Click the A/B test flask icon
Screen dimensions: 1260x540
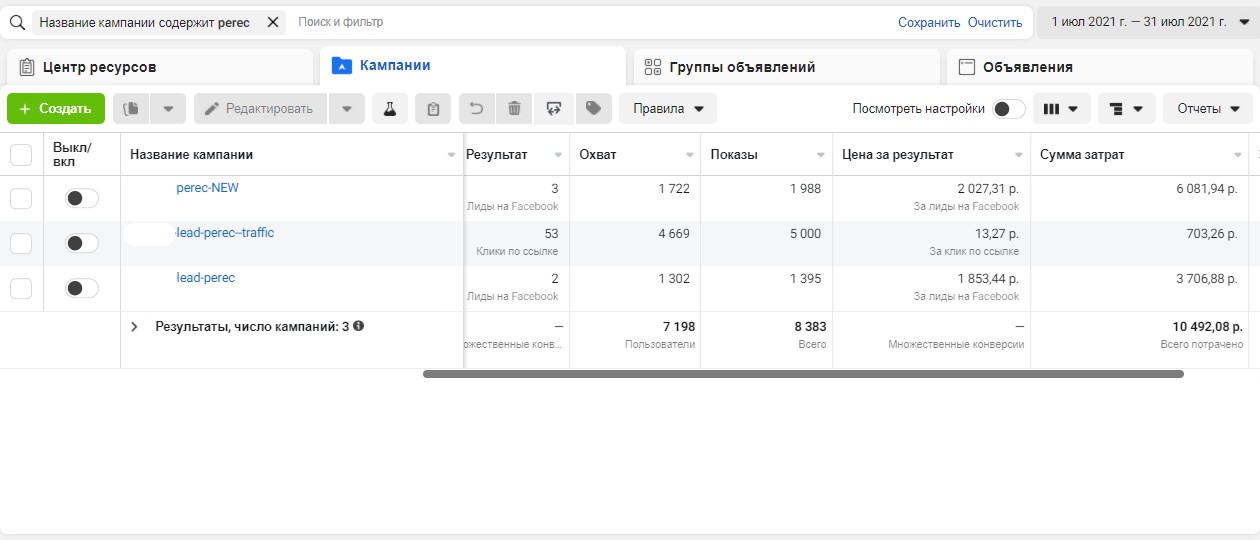click(389, 109)
